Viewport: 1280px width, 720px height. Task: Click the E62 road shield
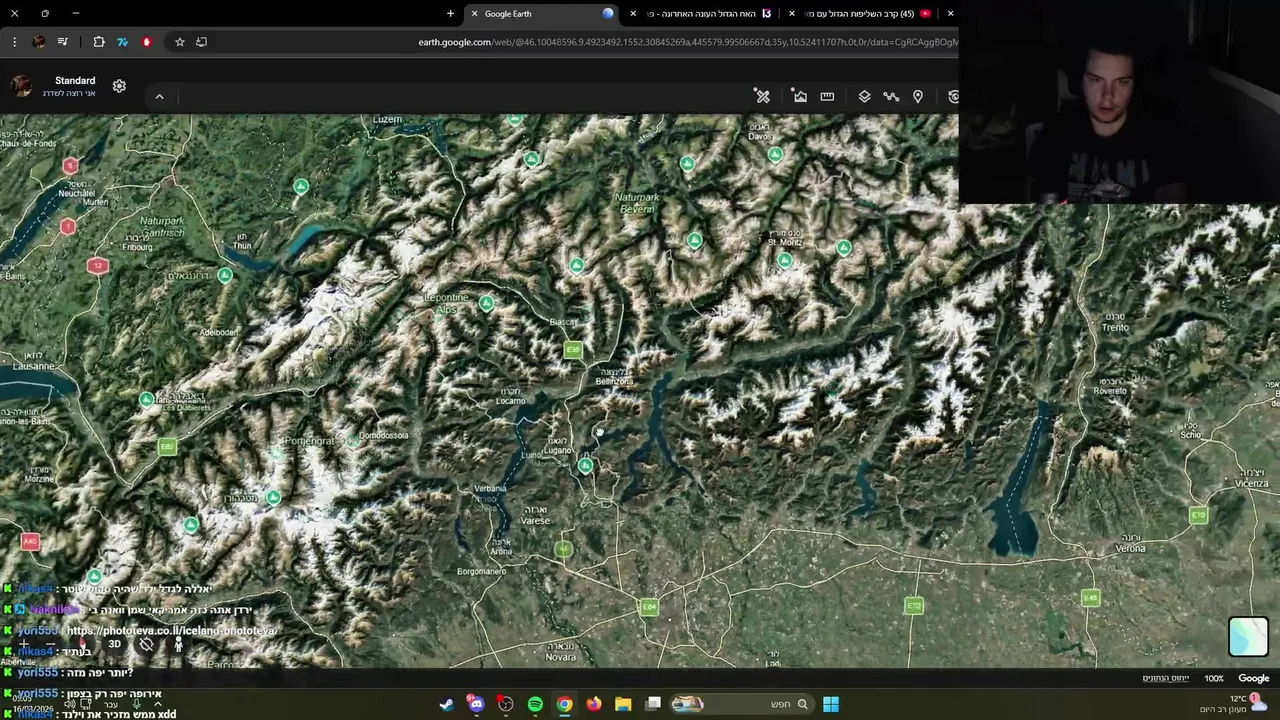pyautogui.click(x=167, y=446)
